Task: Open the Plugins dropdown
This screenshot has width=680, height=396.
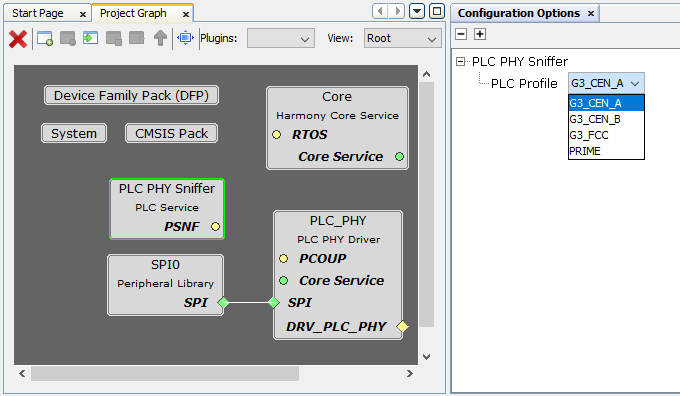Action: click(x=281, y=39)
